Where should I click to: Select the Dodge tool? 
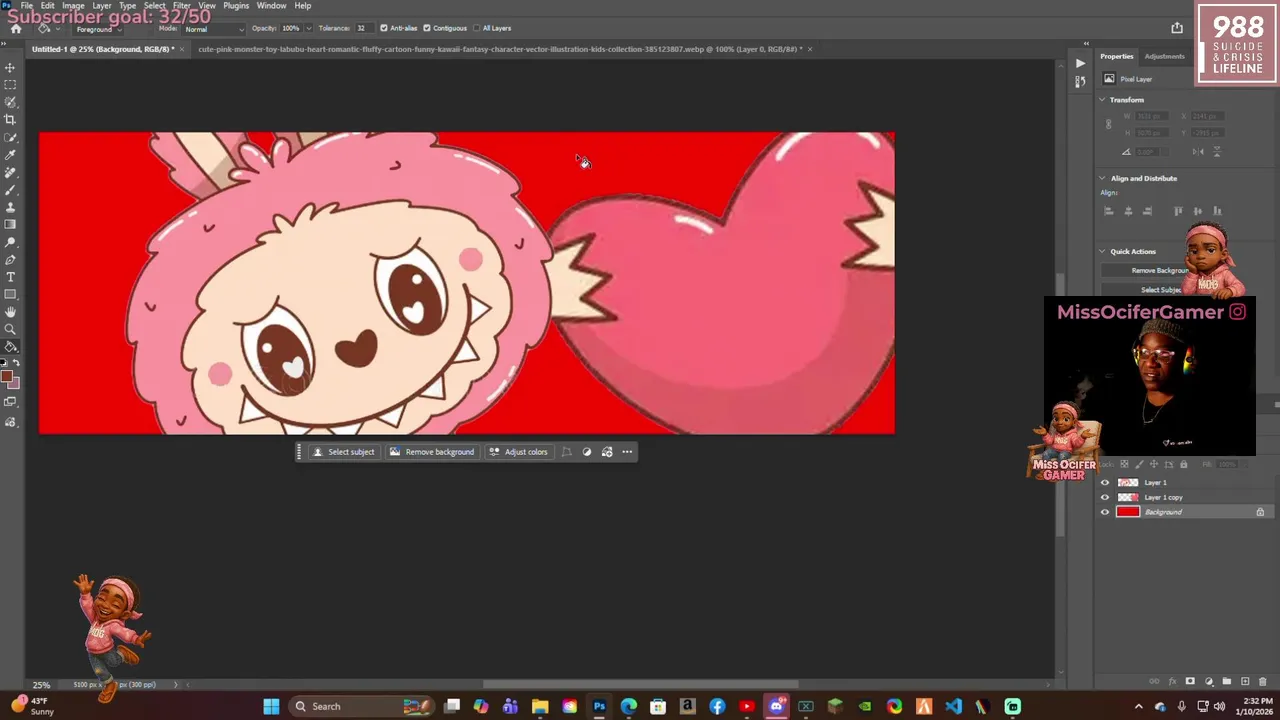click(10, 242)
